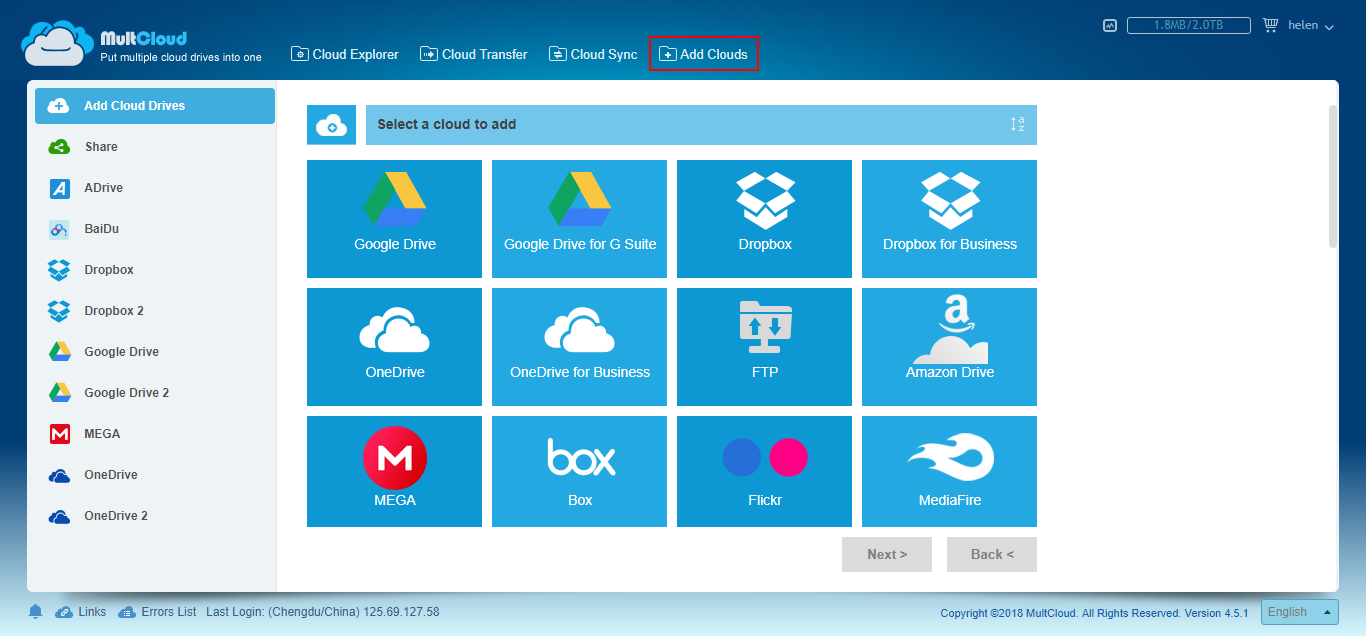Choose the MediaFire cloud tile

pyautogui.click(x=949, y=471)
